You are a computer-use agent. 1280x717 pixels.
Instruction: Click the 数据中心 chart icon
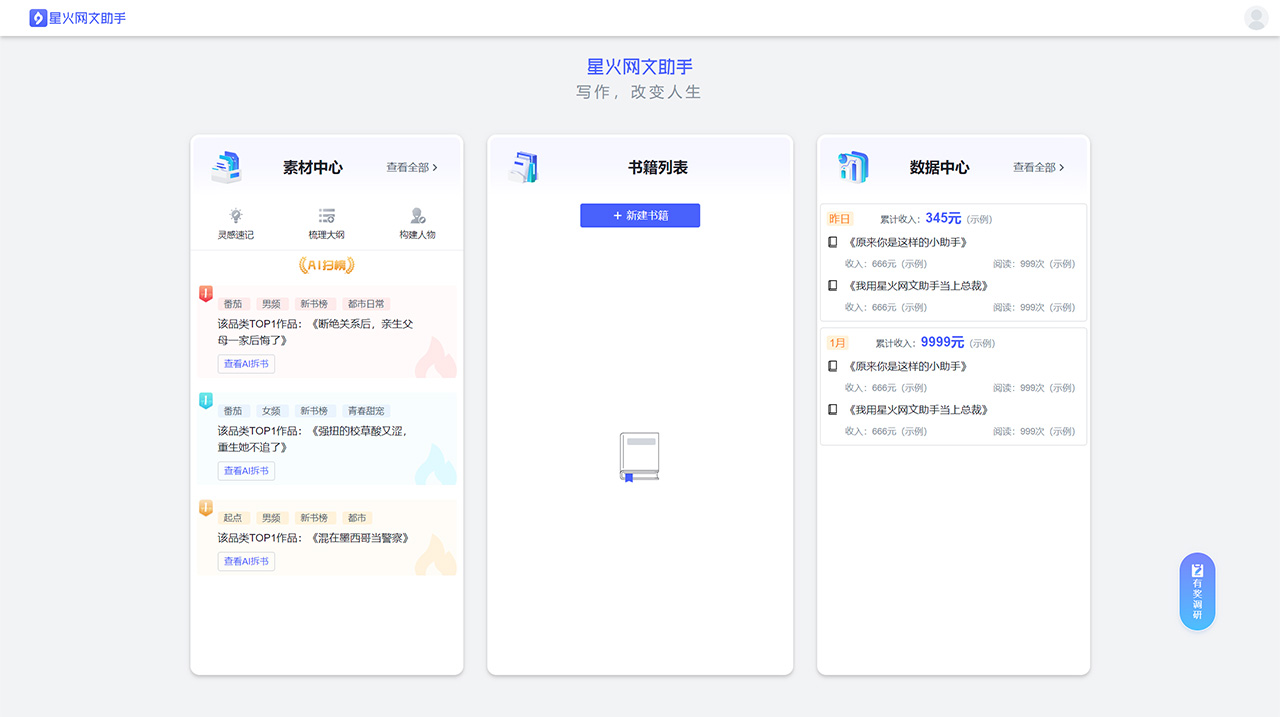click(852, 166)
